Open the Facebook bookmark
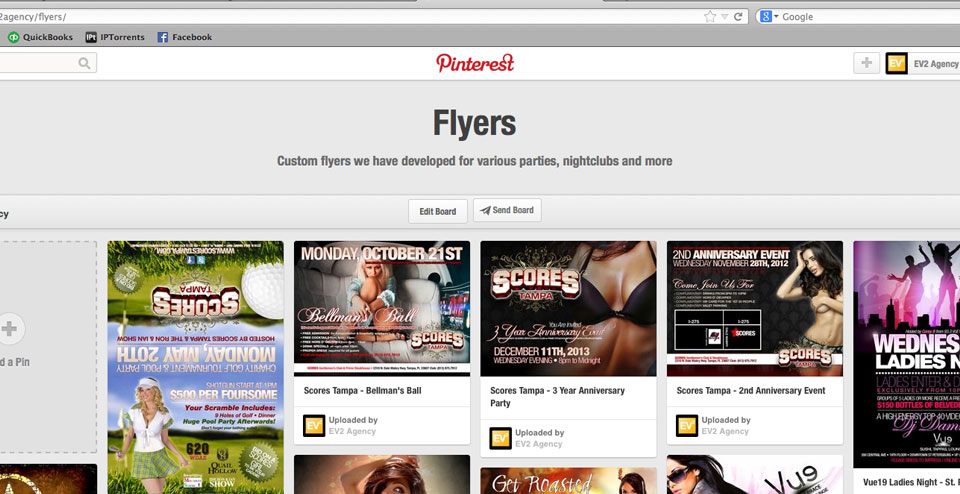 click(184, 37)
